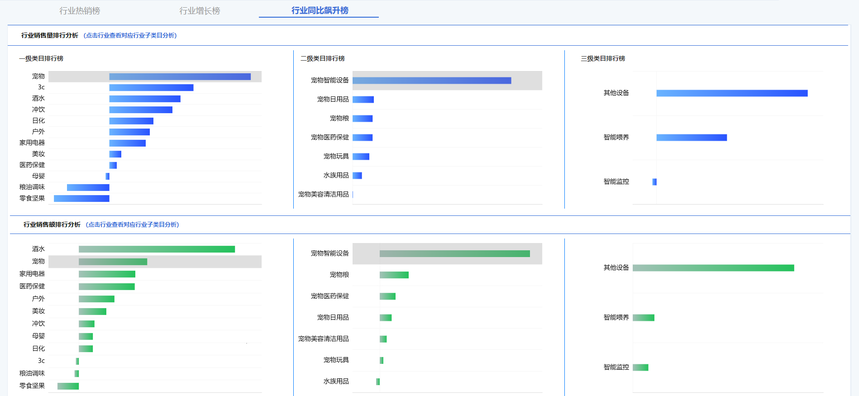Click green 智能监控 bar in third-level amount chart
859x396 pixels.
(x=640, y=368)
